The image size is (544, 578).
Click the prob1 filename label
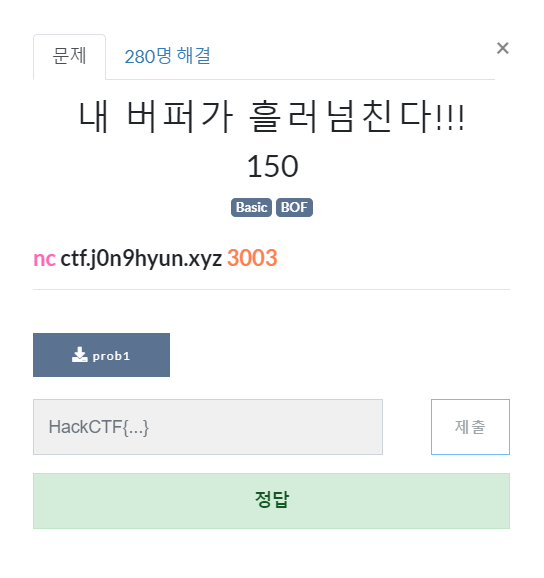[x=111, y=356]
